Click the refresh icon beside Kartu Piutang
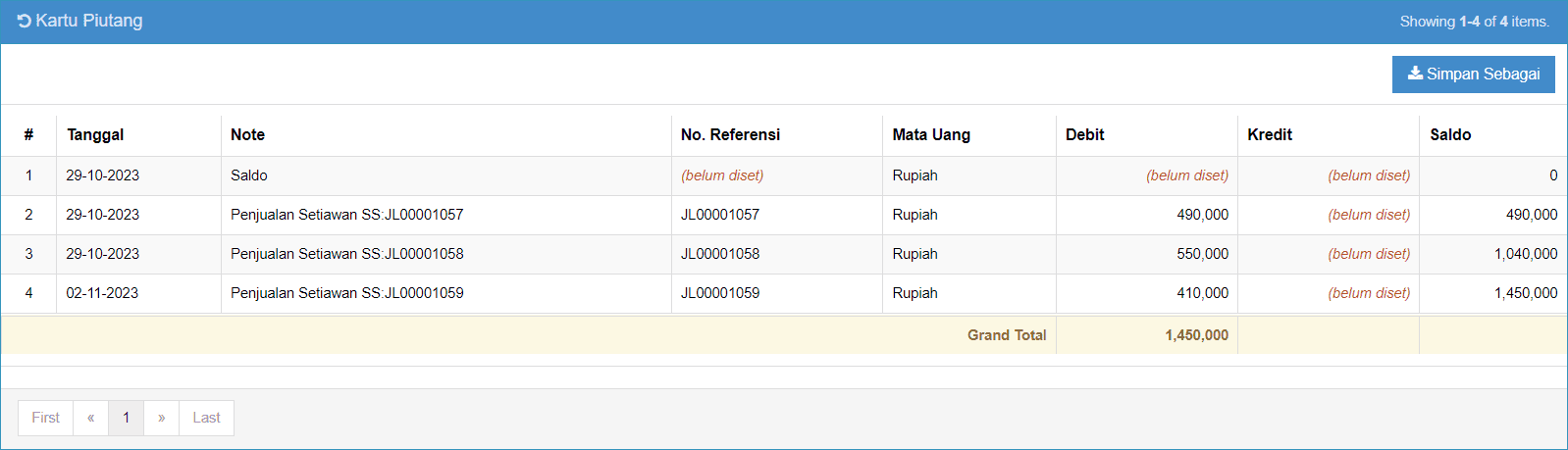1568x450 pixels. pos(25,22)
